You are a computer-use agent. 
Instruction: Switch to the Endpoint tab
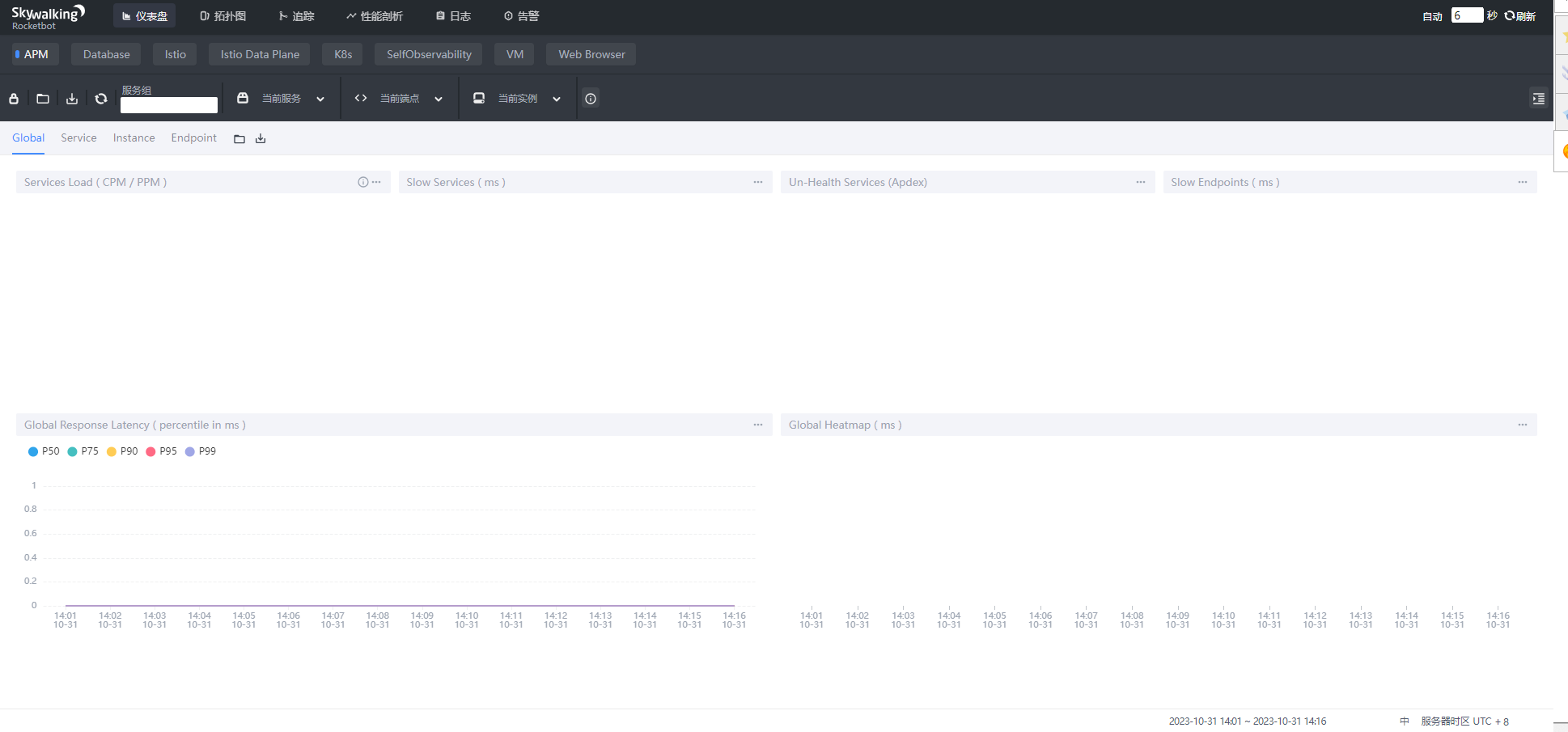click(x=194, y=138)
